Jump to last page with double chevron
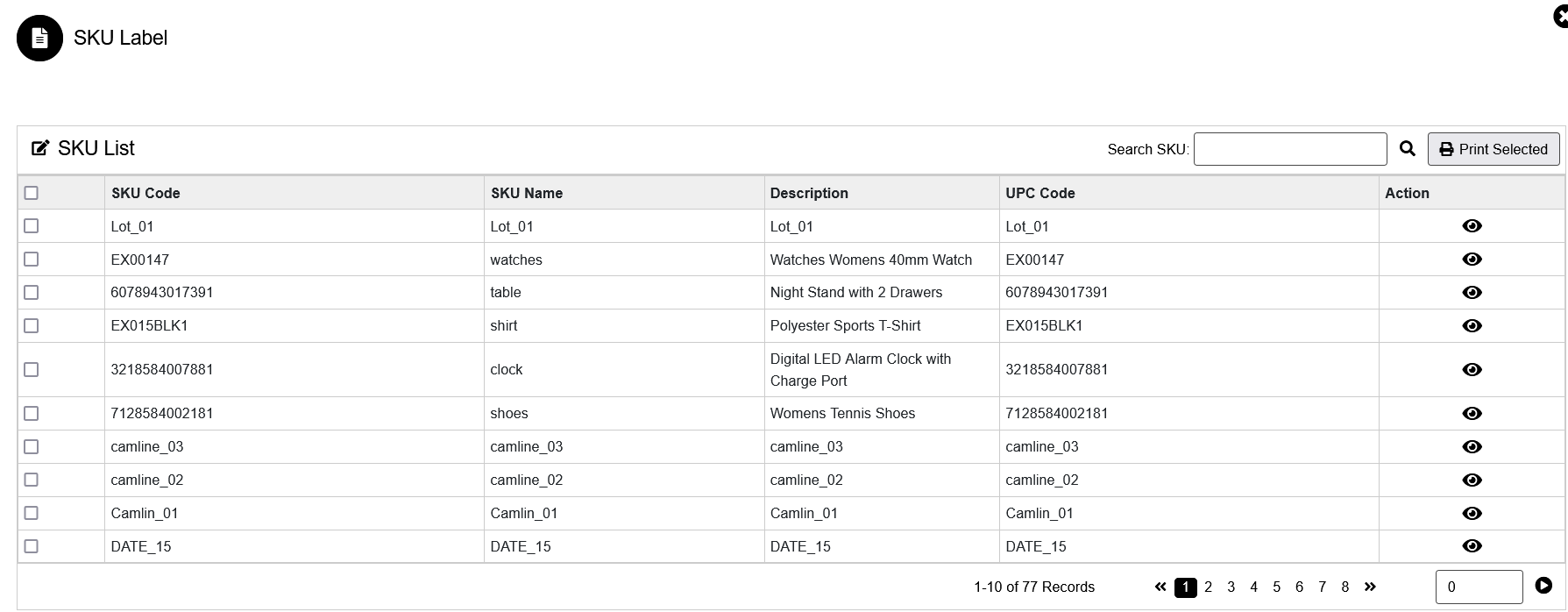1568x612 pixels. pyautogui.click(x=1370, y=587)
